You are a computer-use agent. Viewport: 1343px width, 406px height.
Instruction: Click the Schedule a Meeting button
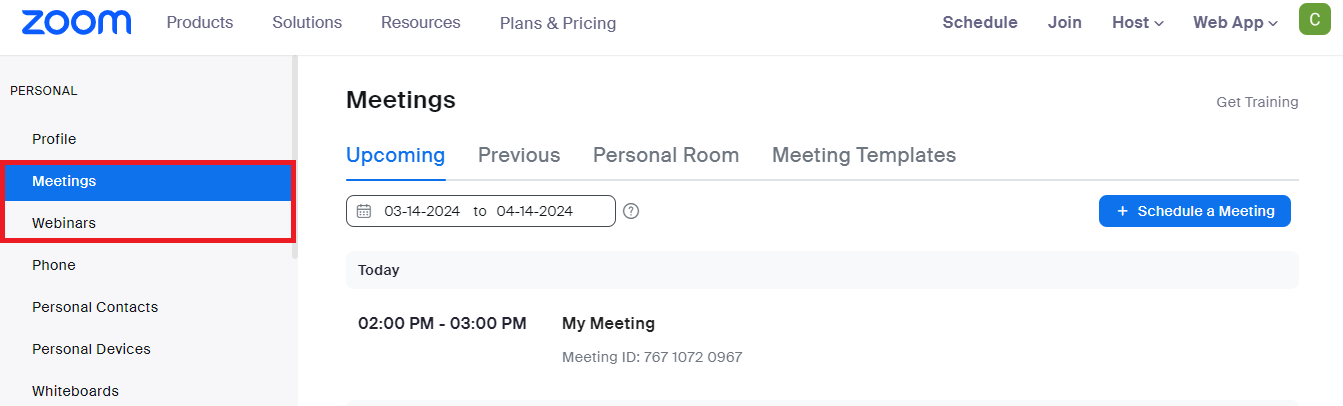point(1195,211)
